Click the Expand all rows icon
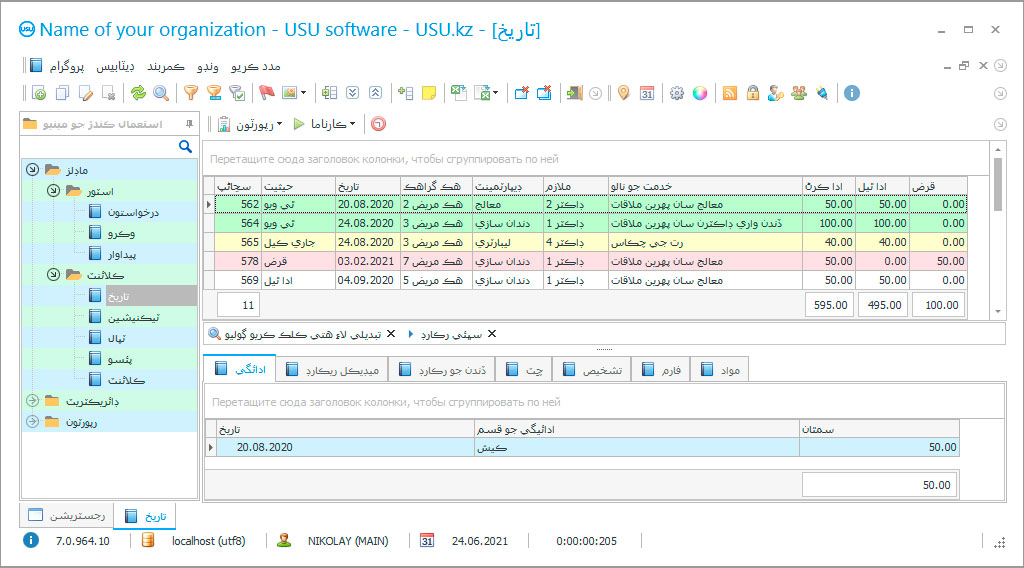 pos(353,93)
